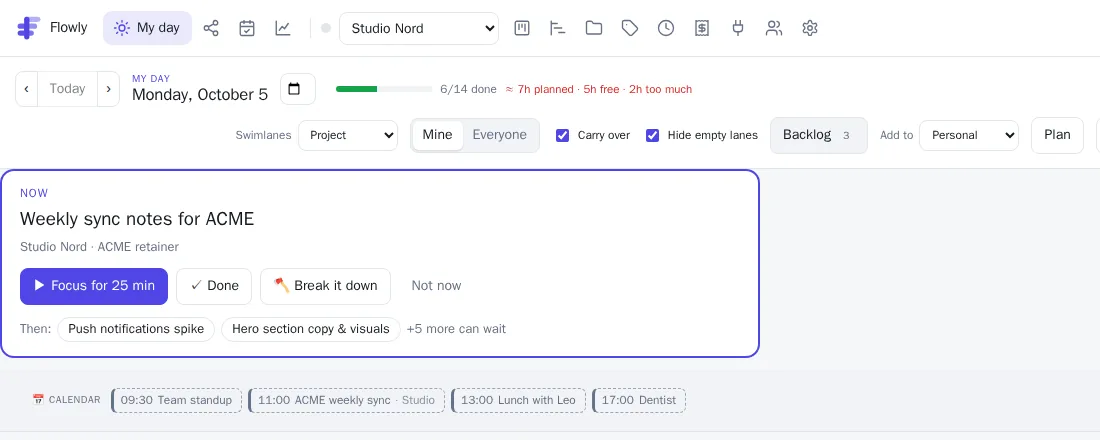Screen dimensions: 1100x440
Task: Click the Calendar label icon
Action: pos(38,400)
